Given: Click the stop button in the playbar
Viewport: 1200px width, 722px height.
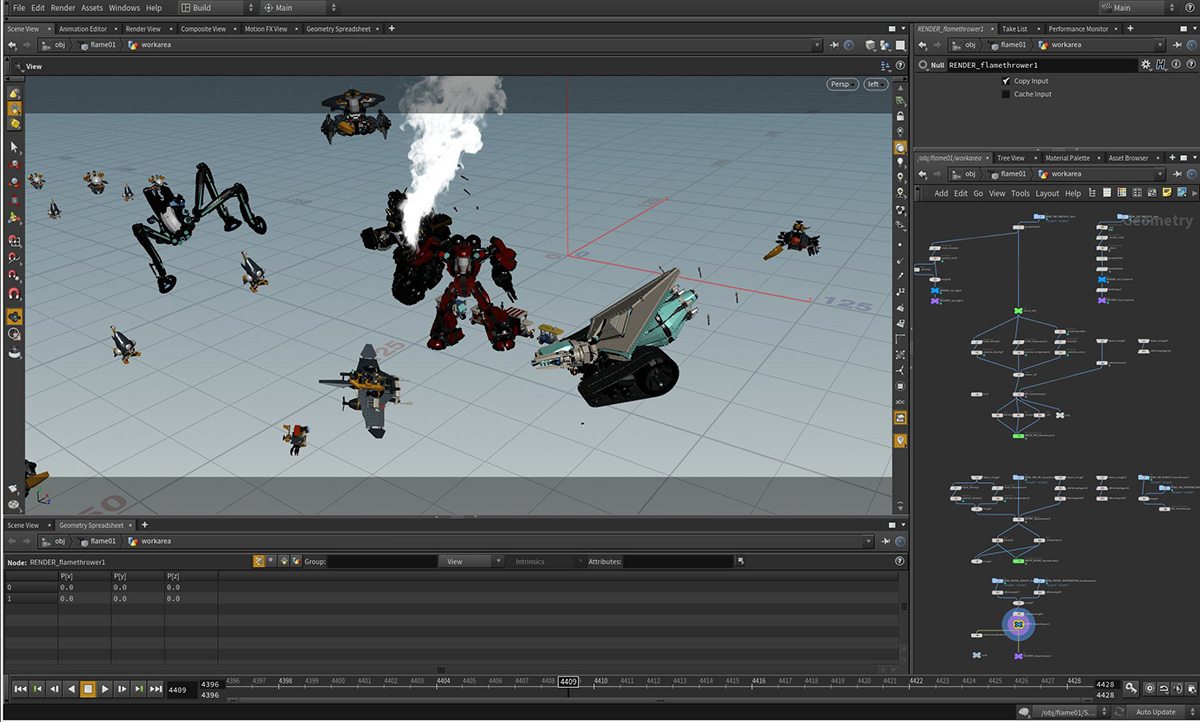Looking at the screenshot, I should [x=88, y=689].
